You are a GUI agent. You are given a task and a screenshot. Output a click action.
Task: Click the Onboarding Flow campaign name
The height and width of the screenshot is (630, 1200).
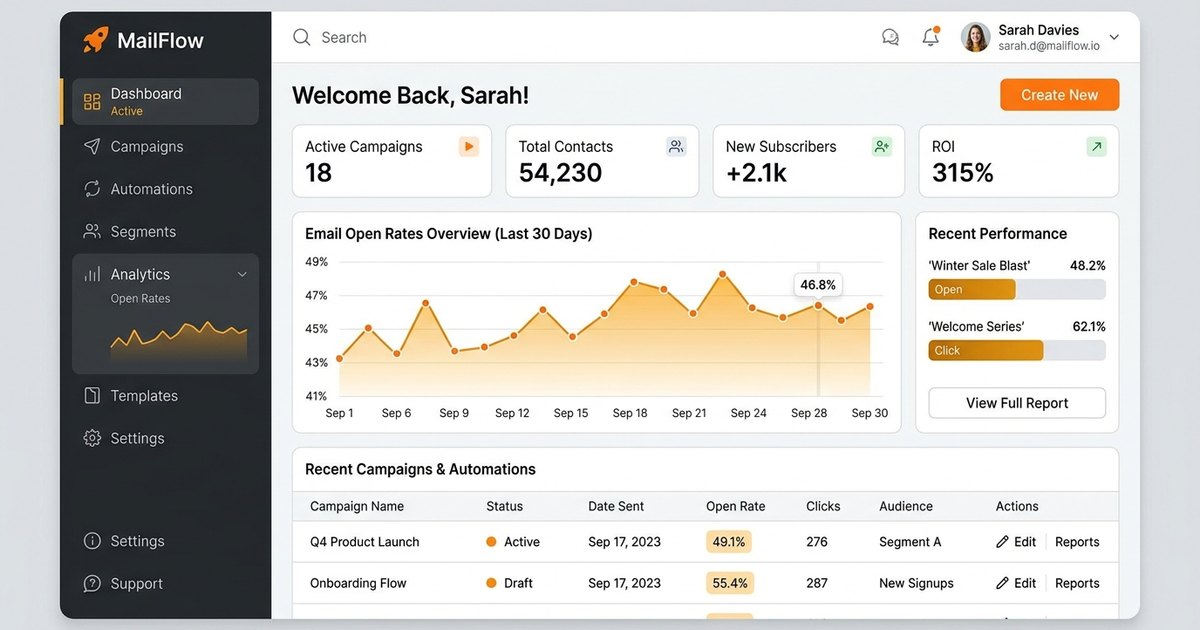click(x=358, y=583)
